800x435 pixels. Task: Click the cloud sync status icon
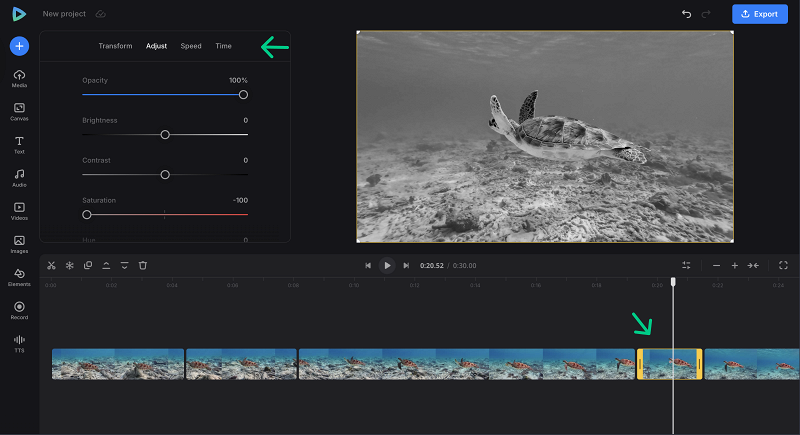[x=101, y=14]
